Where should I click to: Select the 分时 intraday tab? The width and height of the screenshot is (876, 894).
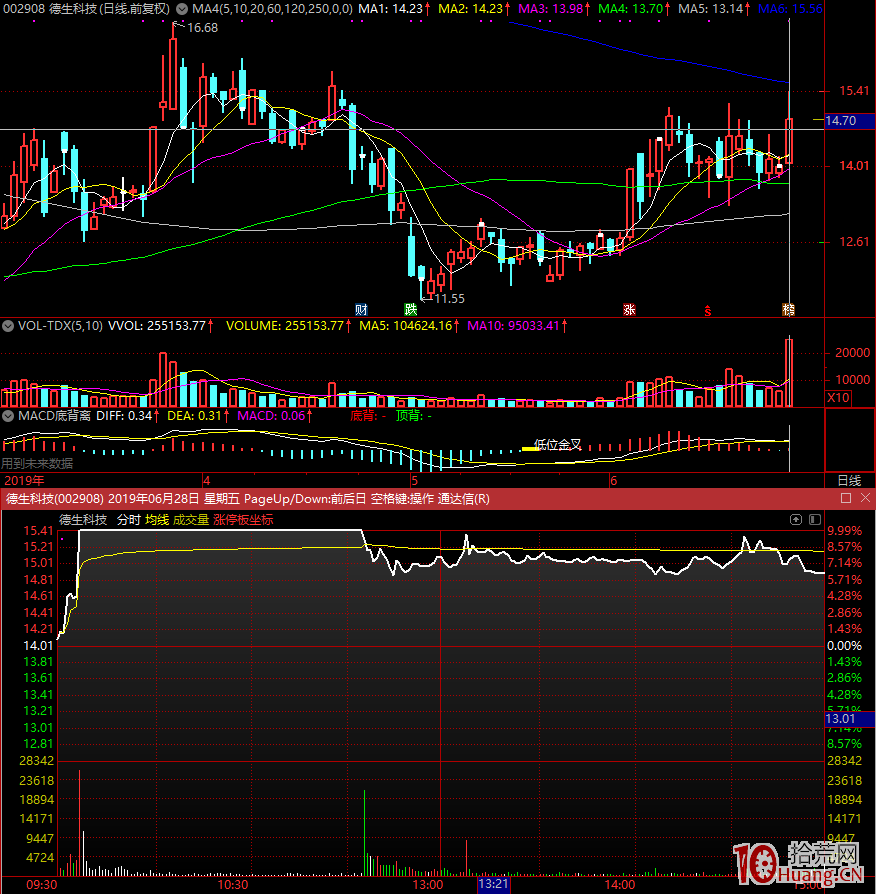(x=129, y=520)
